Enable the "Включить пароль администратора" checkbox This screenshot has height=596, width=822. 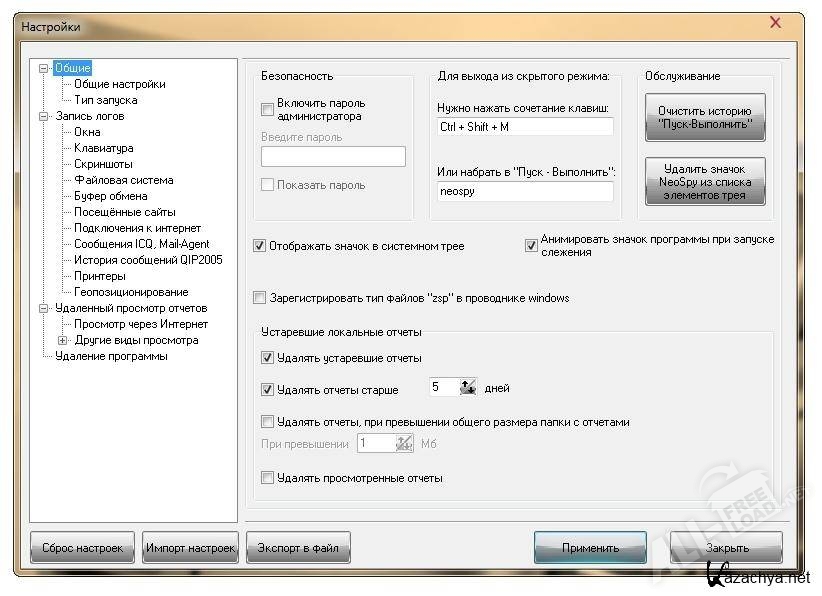[267, 109]
